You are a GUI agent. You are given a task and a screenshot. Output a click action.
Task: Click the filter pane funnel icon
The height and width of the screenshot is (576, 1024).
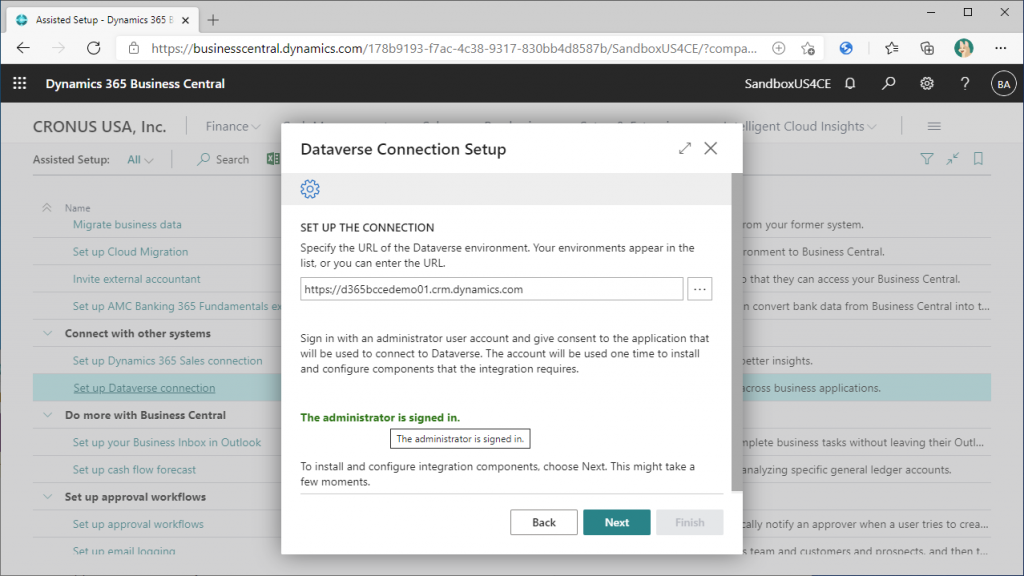[x=926, y=159]
